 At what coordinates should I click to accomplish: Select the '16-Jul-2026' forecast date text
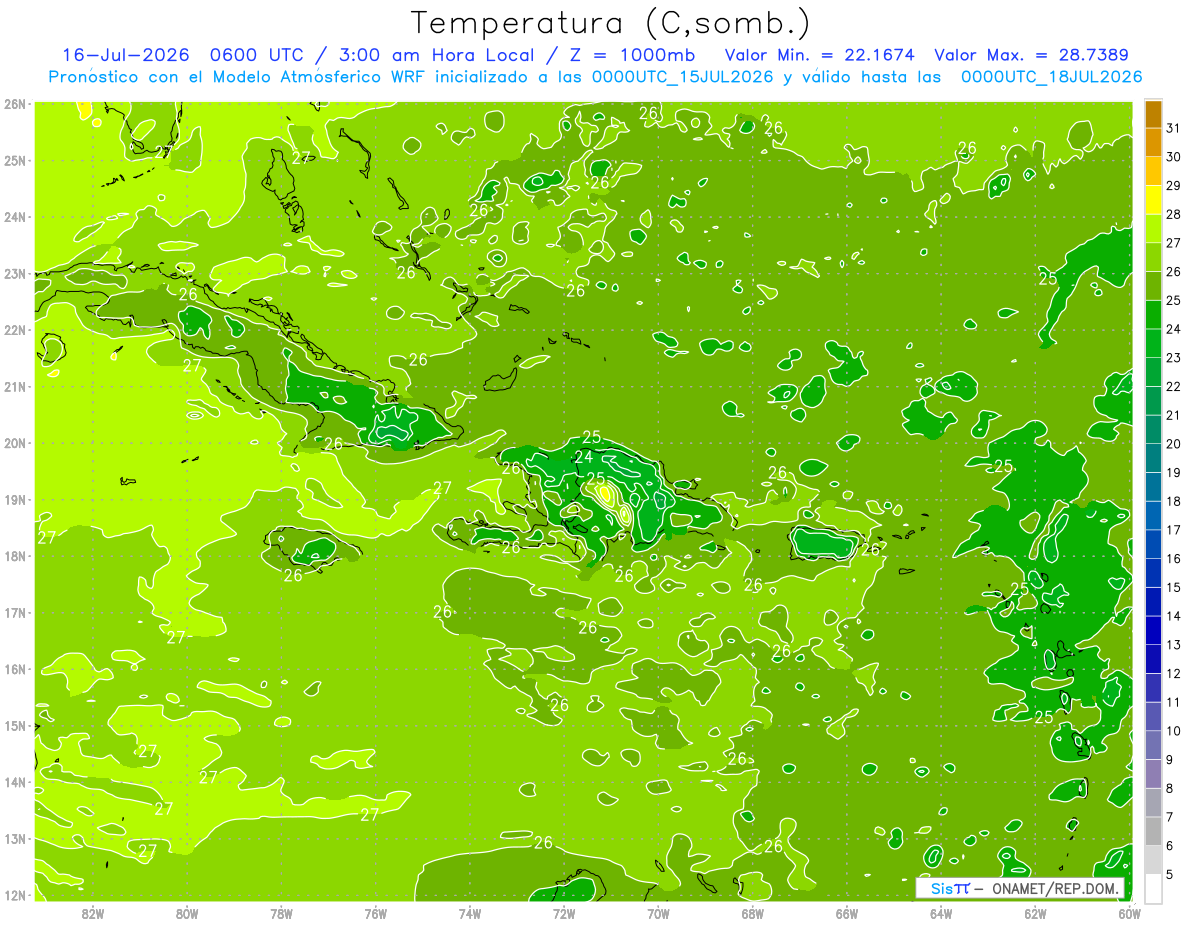pos(125,55)
